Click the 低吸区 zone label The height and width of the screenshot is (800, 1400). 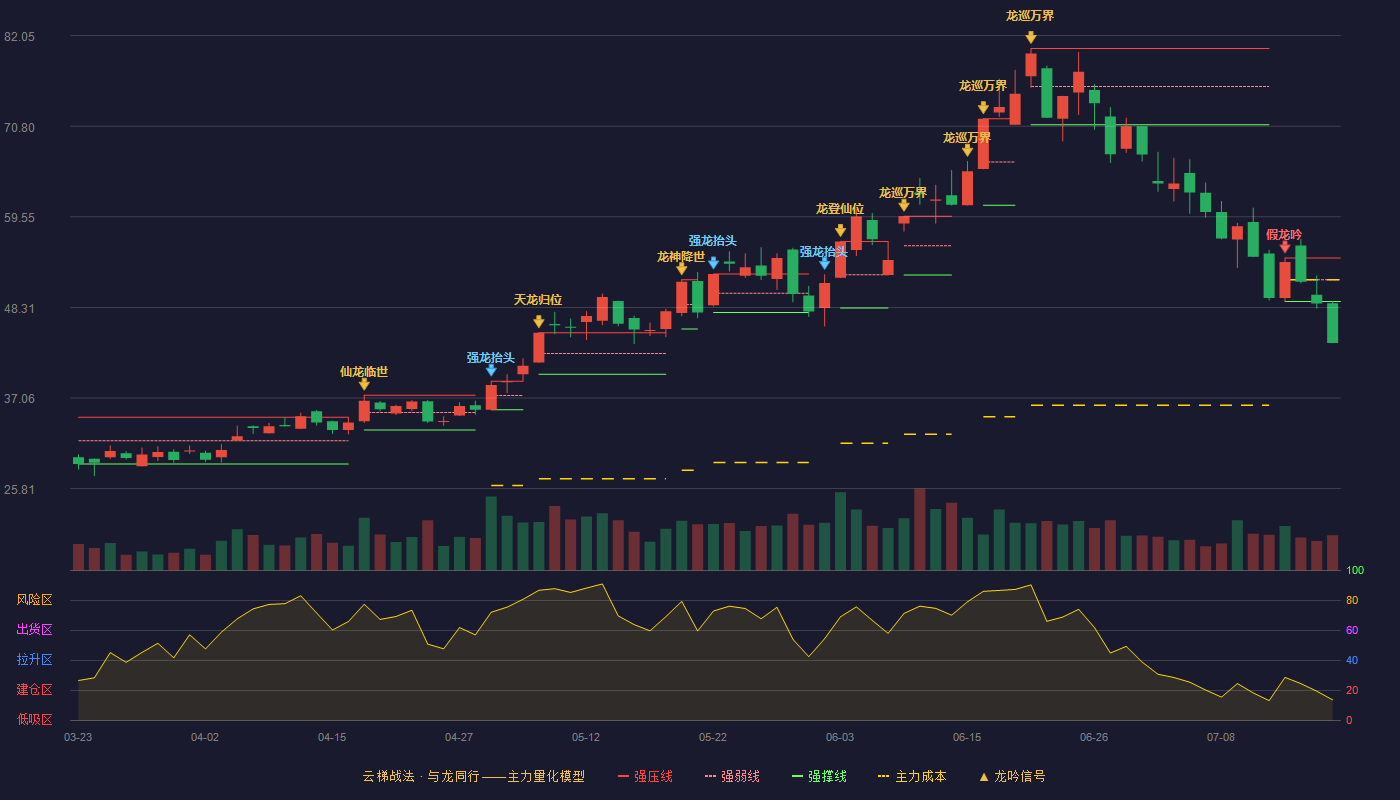34,719
